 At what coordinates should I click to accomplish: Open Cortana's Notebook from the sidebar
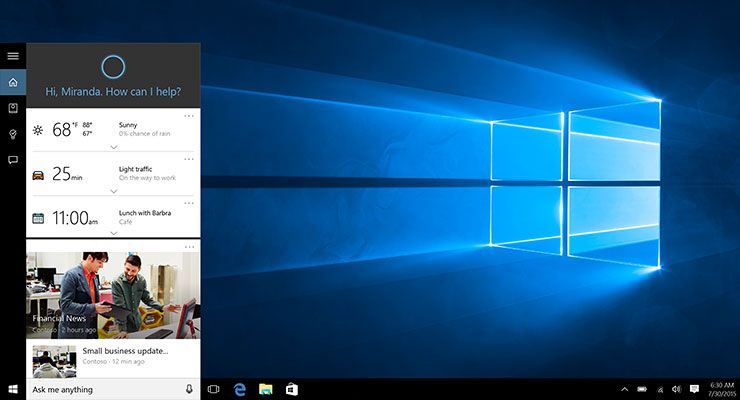point(13,108)
